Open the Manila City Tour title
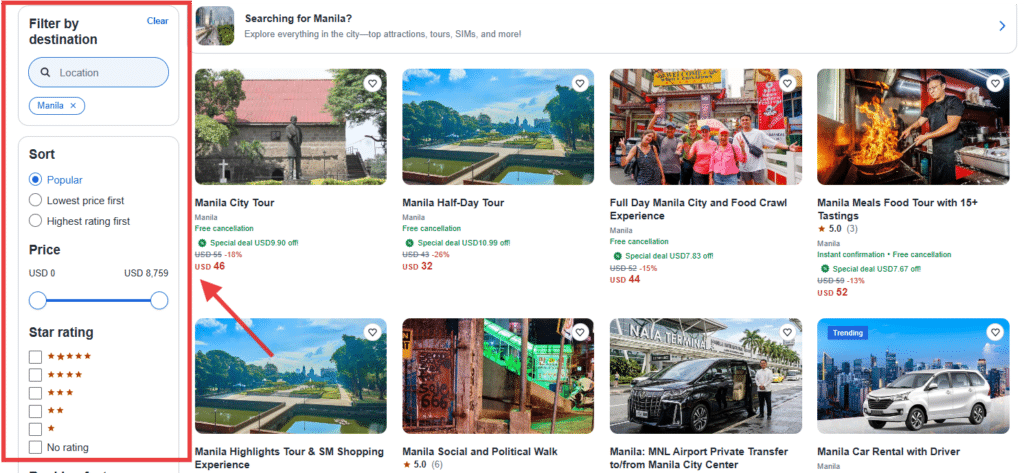This screenshot has width=1024, height=473. (x=234, y=203)
